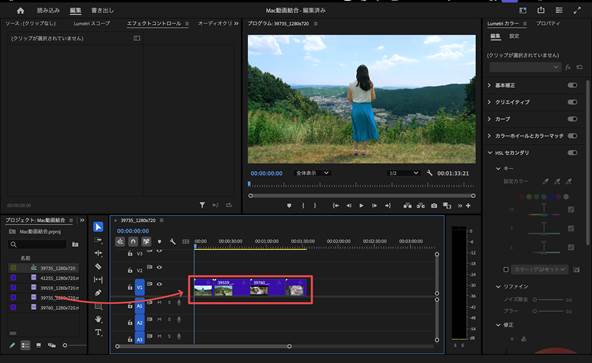Mark Out point in program monitor
Screen dimensions: 592x363
pos(315,205)
